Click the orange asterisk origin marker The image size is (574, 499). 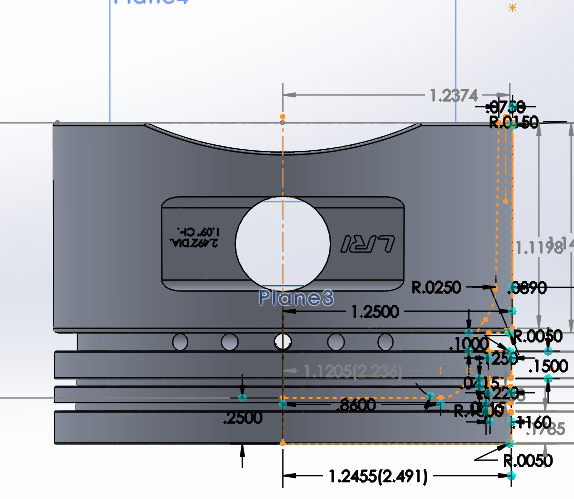(x=512, y=8)
